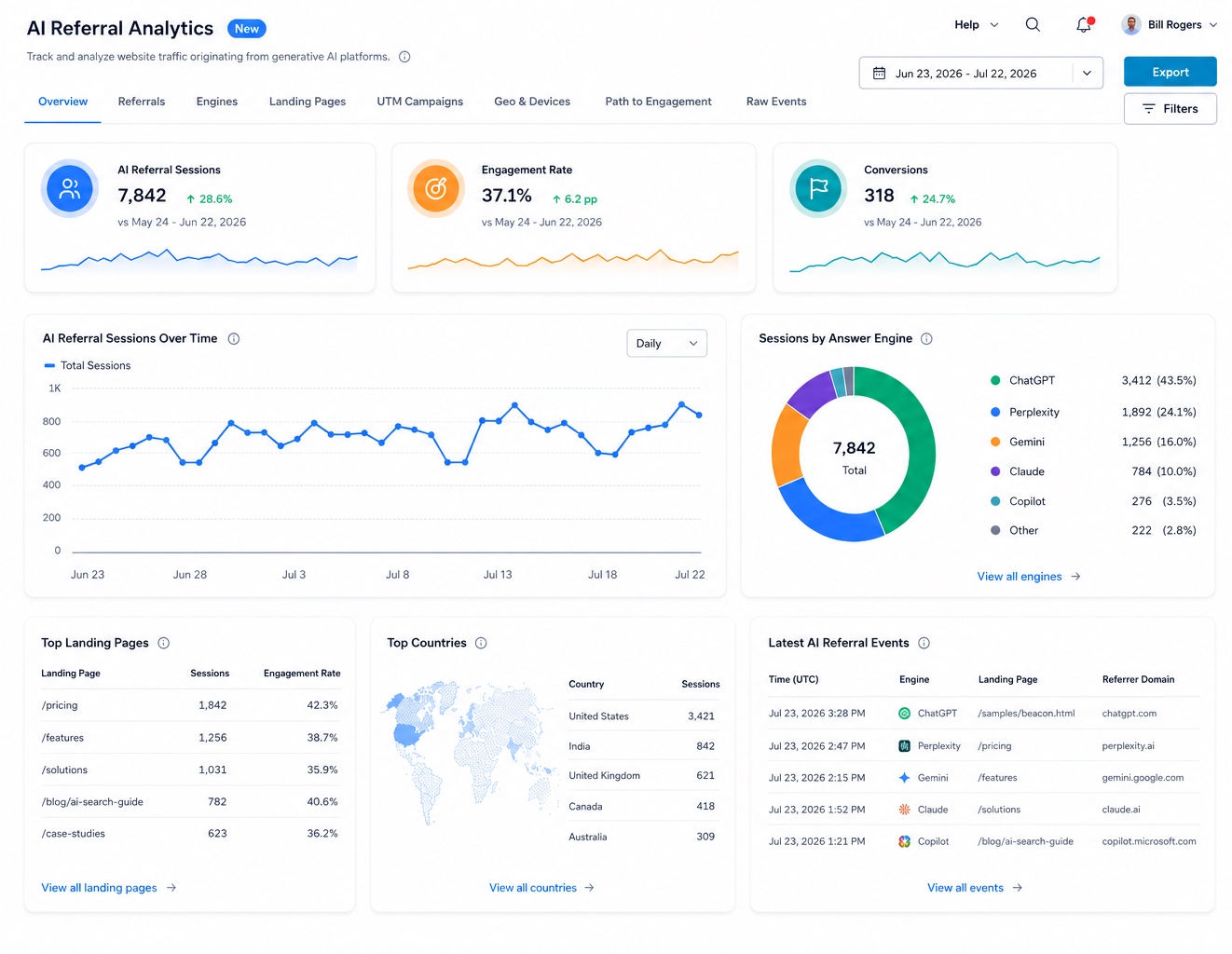Open the date range picker dropdown arrow
The image size is (1232, 954).
pyautogui.click(x=1087, y=74)
